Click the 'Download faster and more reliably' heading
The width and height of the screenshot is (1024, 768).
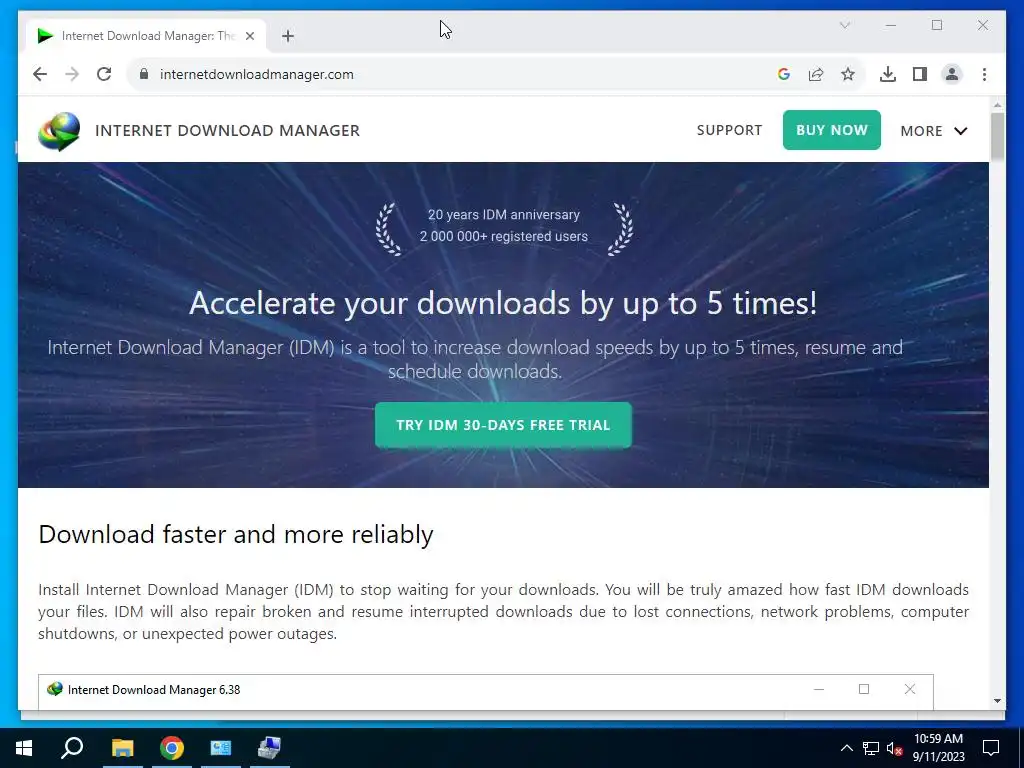pyautogui.click(x=236, y=535)
